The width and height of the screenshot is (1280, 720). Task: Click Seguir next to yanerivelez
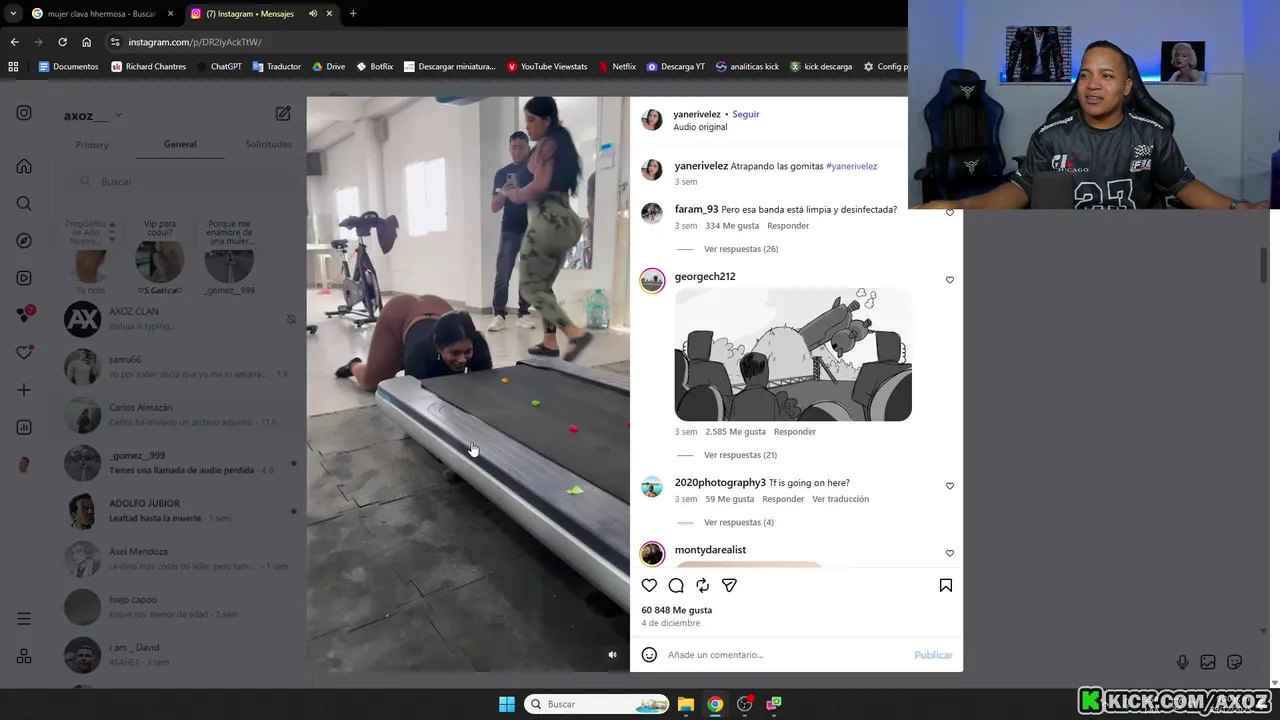coord(746,114)
